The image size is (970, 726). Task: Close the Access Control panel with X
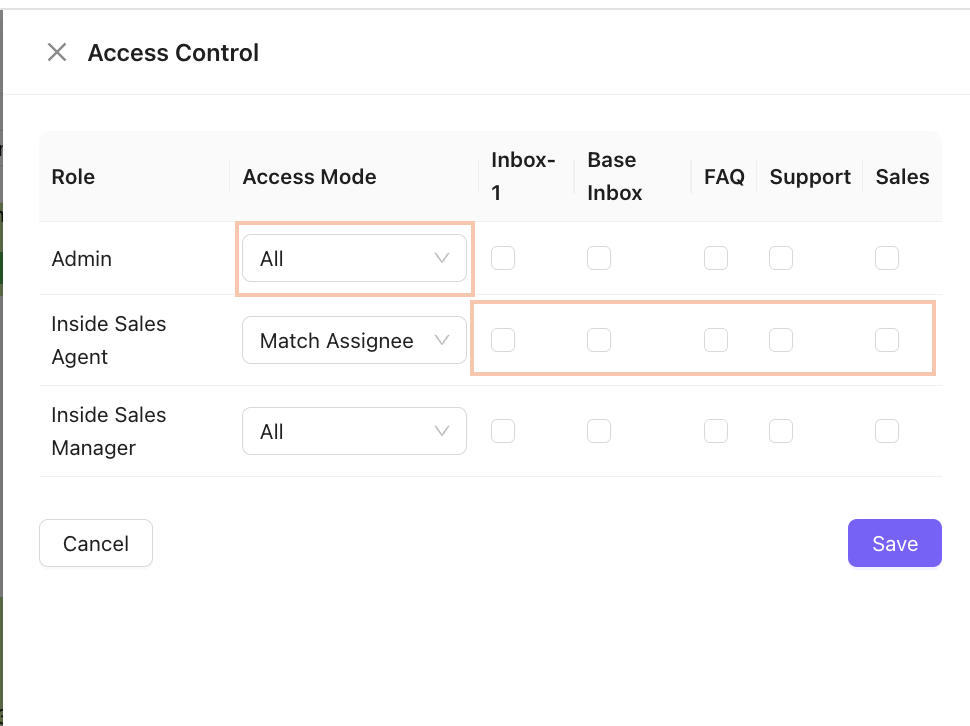coord(57,52)
